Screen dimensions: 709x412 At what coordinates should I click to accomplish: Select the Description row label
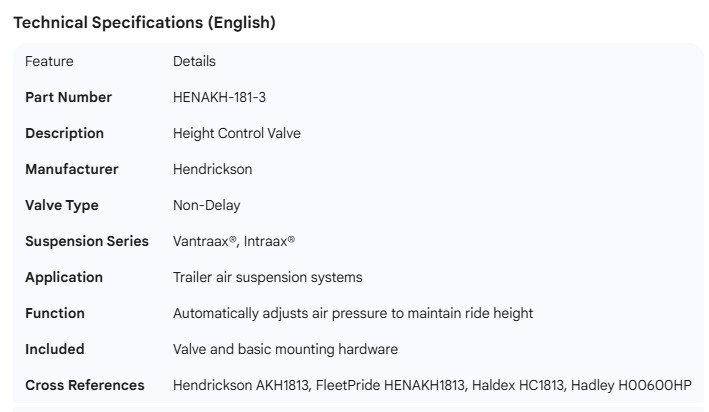tap(64, 133)
